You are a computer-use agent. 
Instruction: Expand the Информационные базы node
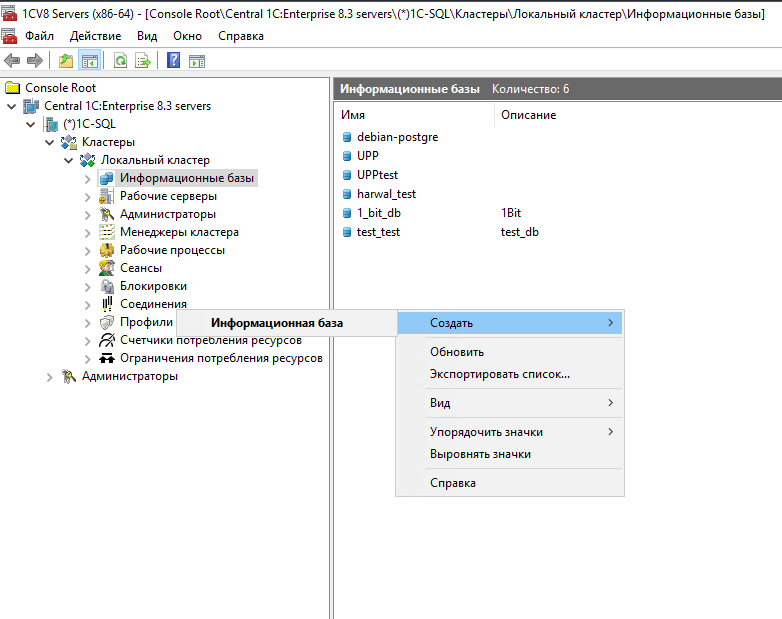click(x=88, y=179)
